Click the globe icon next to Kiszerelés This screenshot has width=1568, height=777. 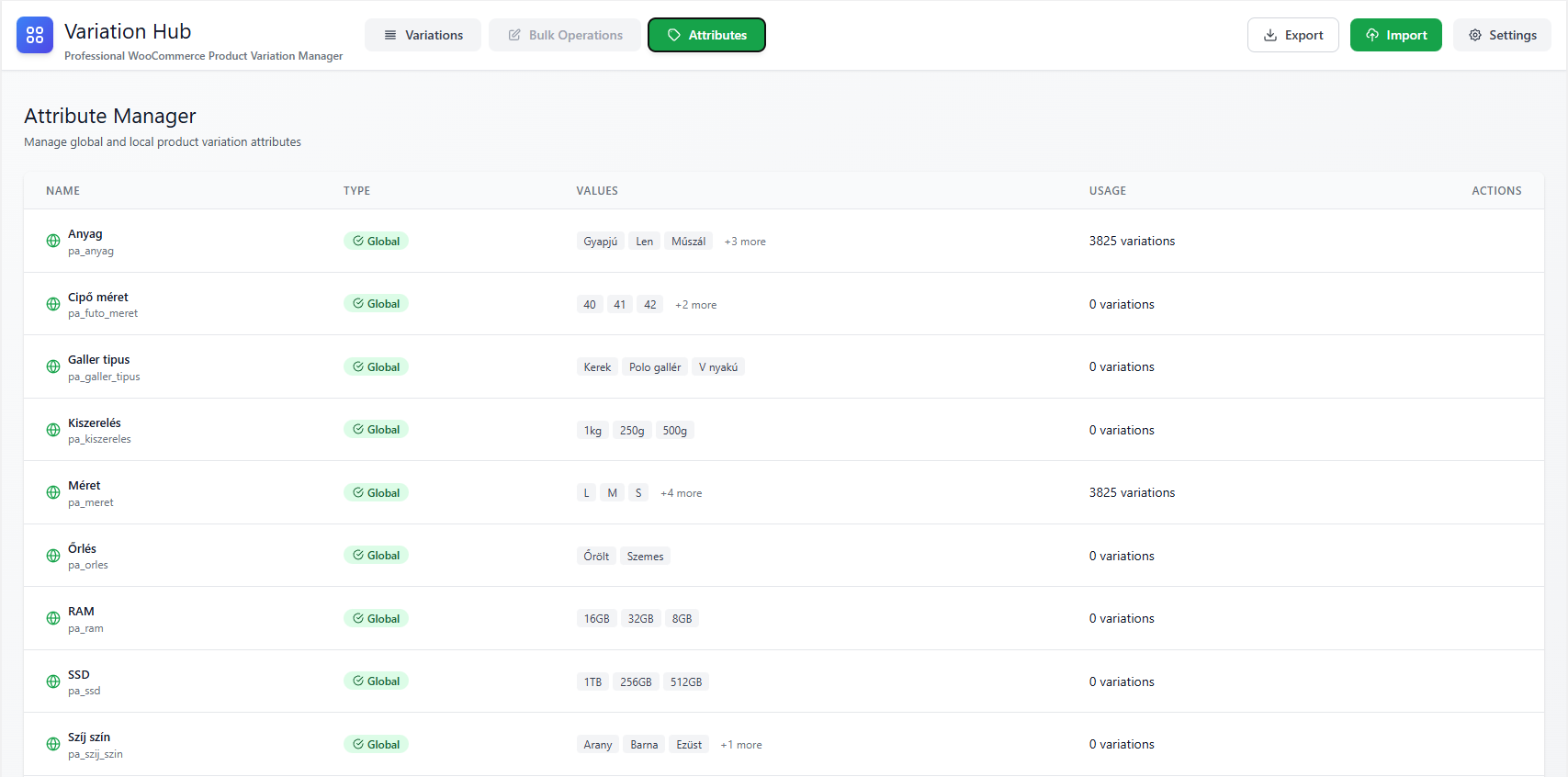point(53,430)
